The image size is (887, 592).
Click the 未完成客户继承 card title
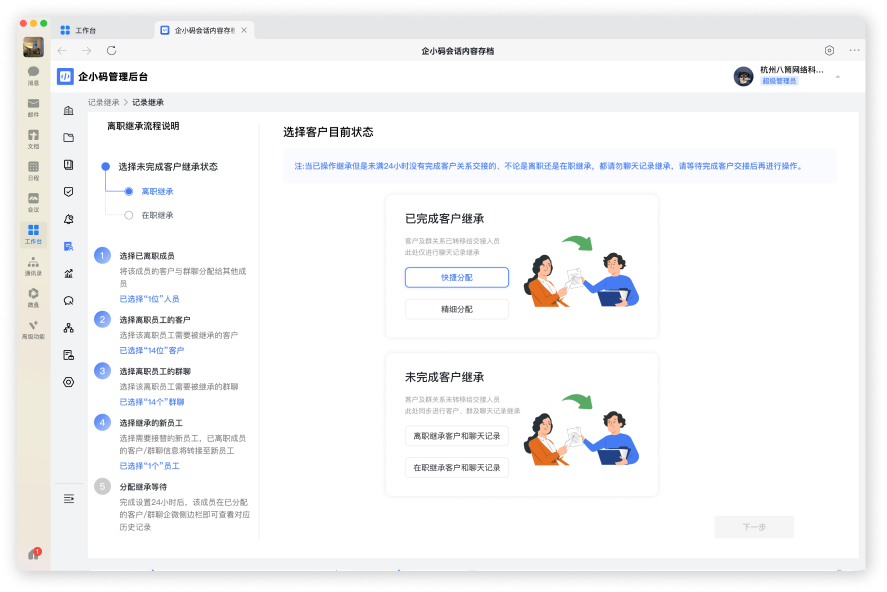pyautogui.click(x=444, y=377)
